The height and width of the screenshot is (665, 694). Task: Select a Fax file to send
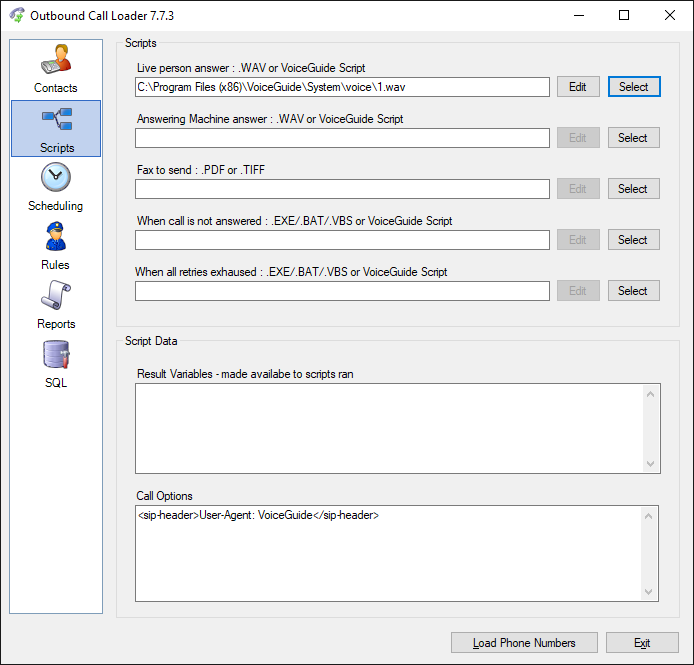pyautogui.click(x=633, y=189)
